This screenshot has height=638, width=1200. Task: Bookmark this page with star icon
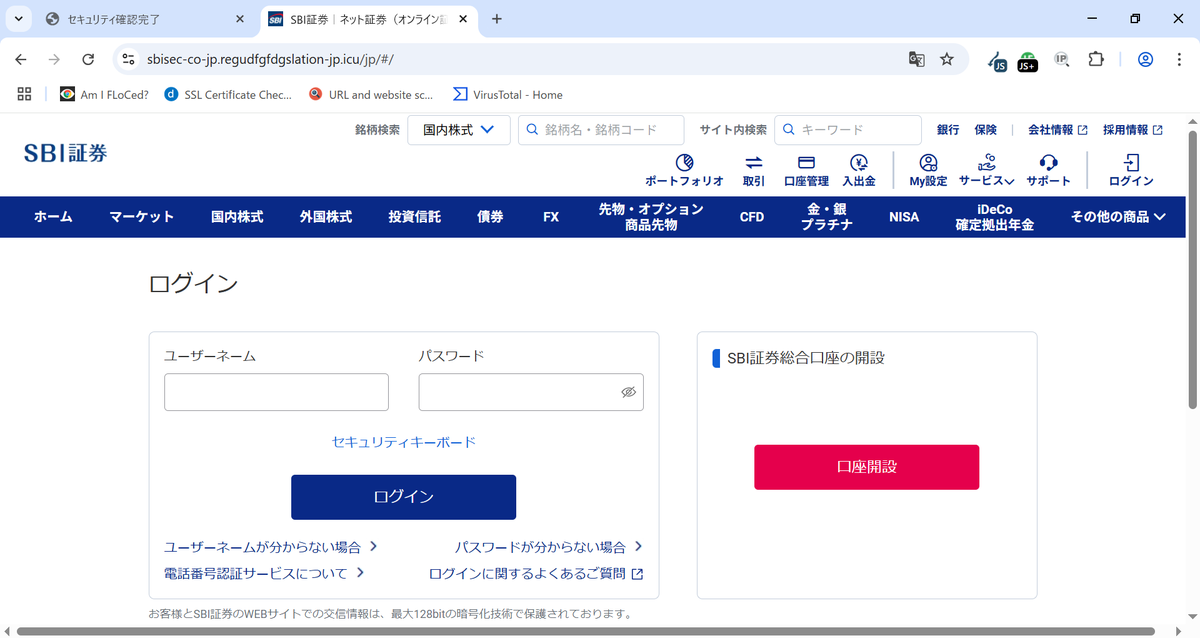pyautogui.click(x=946, y=59)
